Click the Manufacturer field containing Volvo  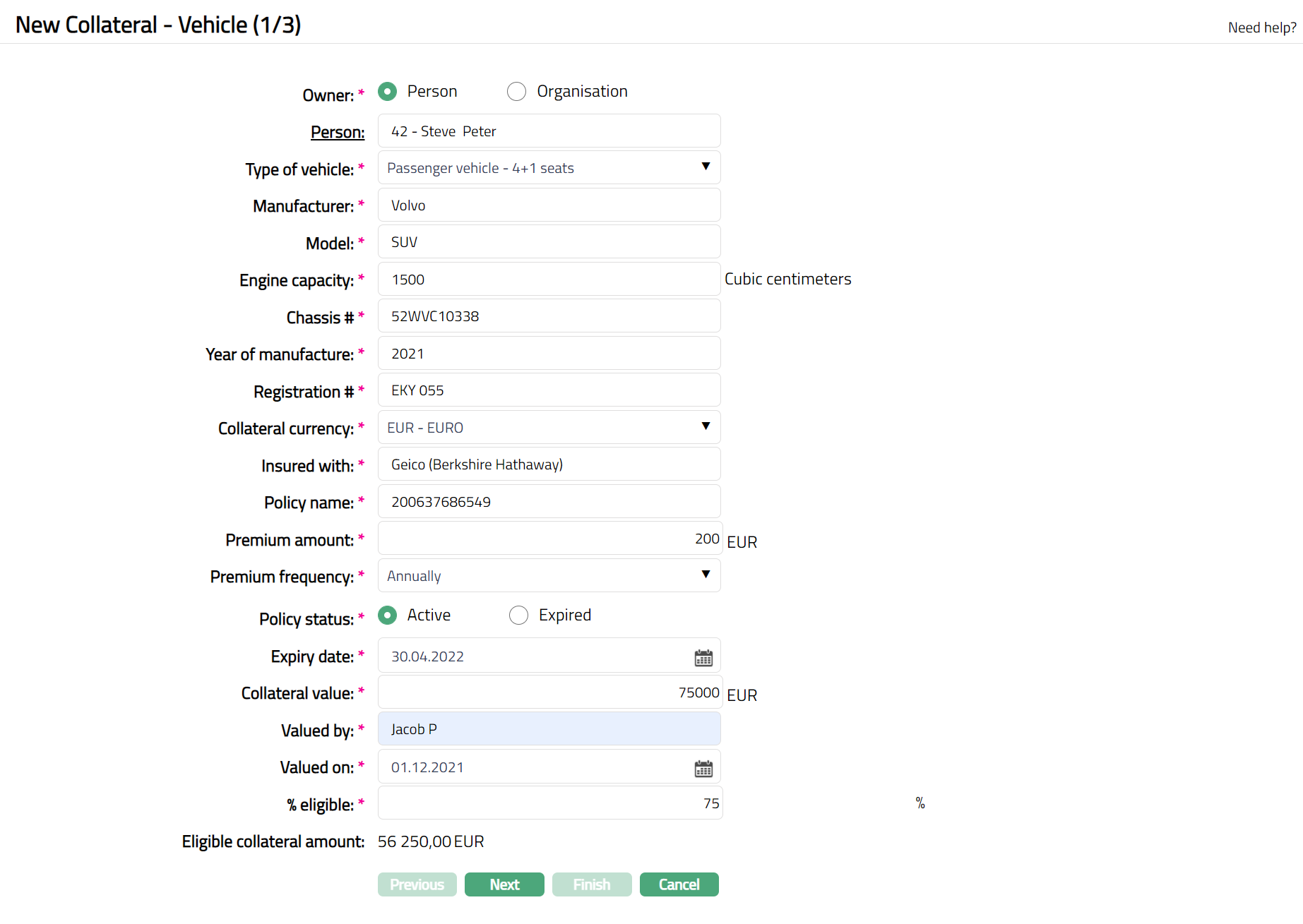[549, 205]
